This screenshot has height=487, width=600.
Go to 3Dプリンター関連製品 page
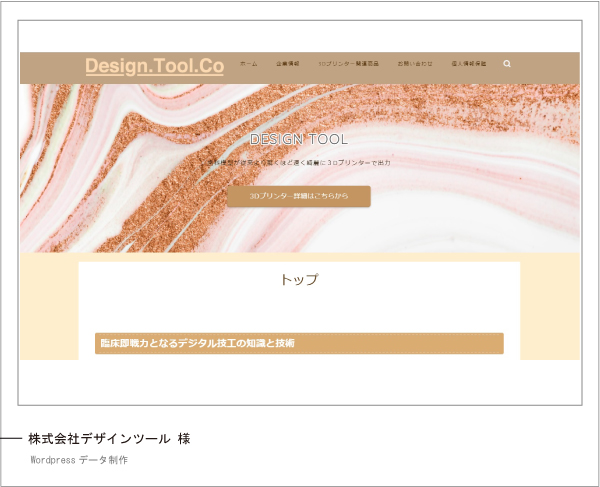click(348, 64)
